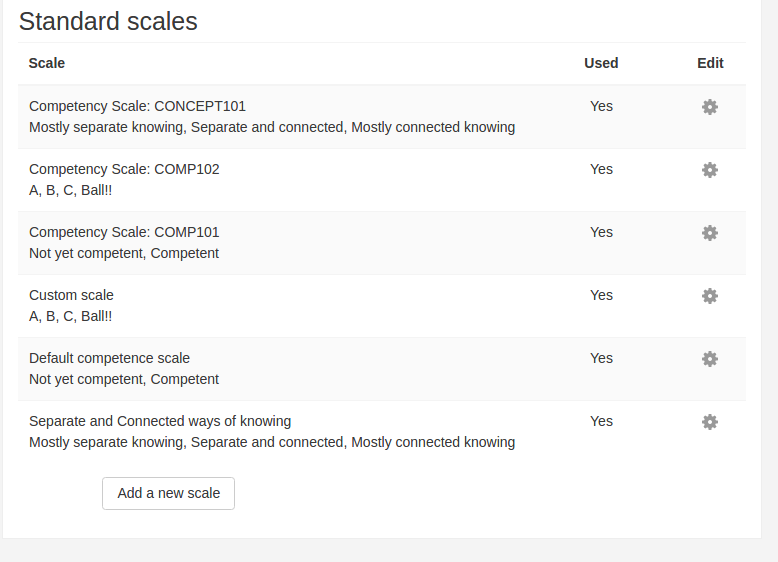Click the Yes value in Custom scale row
Screen dimensions: 778x562
tap(601, 295)
